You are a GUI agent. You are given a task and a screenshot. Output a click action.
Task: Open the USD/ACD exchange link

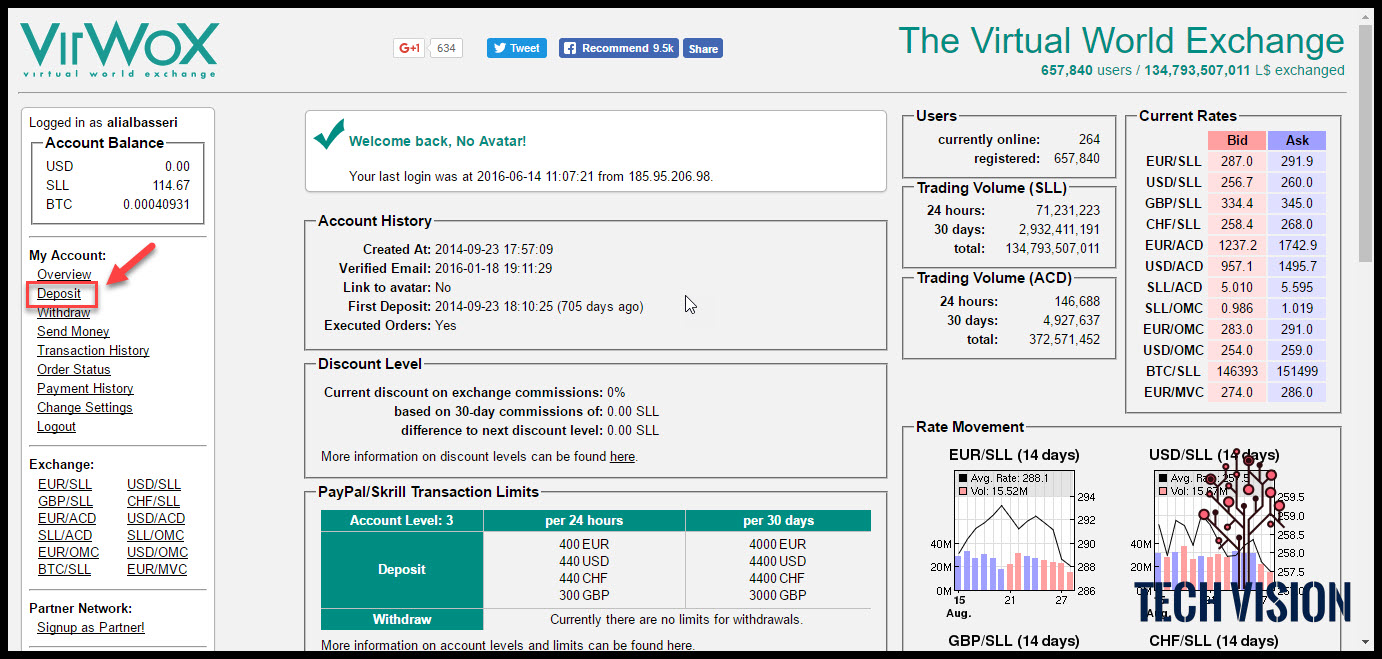pyautogui.click(x=156, y=518)
